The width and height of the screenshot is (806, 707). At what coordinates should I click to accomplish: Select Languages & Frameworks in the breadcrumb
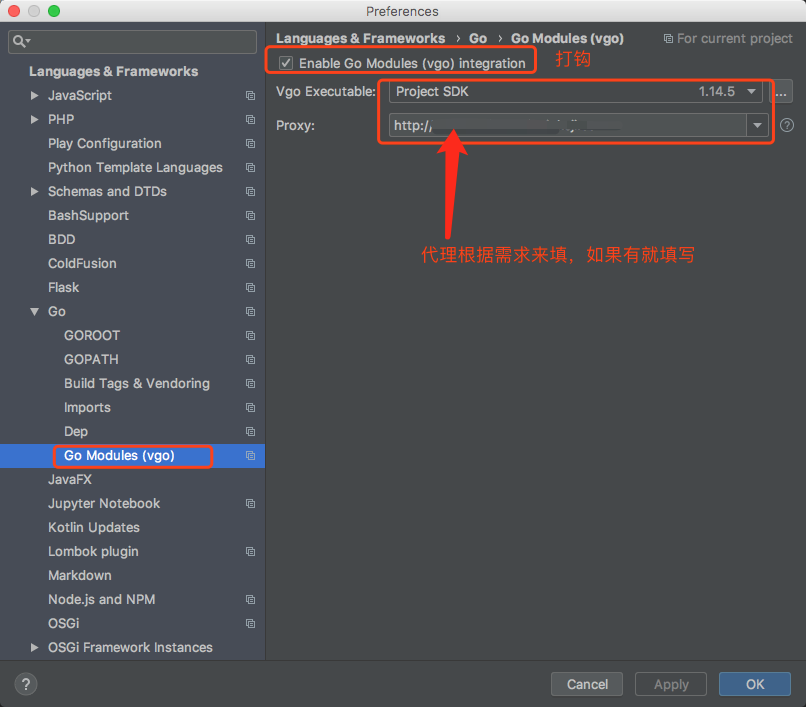[x=360, y=39]
